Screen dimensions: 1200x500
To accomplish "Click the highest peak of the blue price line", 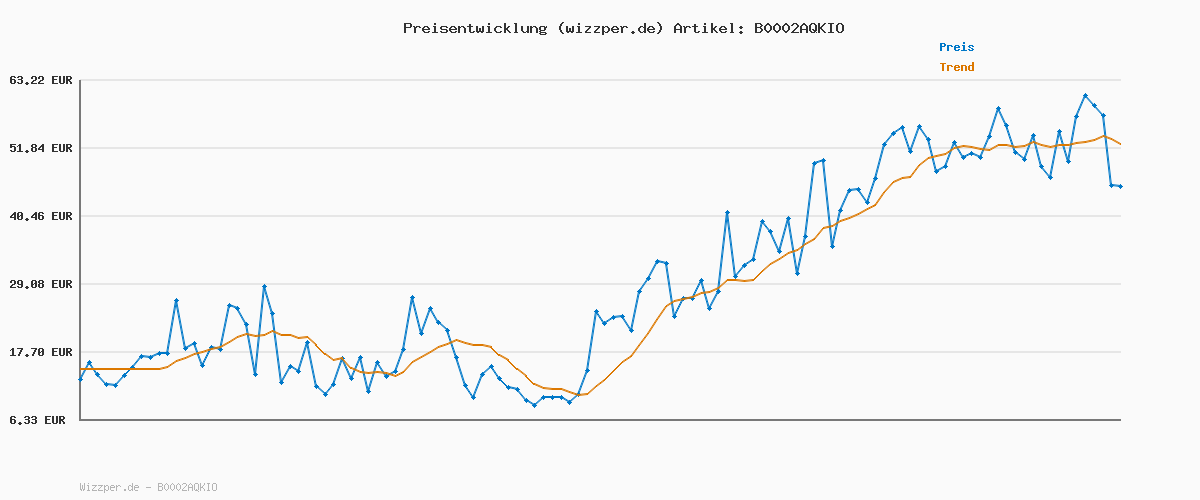I will 1085,96.
